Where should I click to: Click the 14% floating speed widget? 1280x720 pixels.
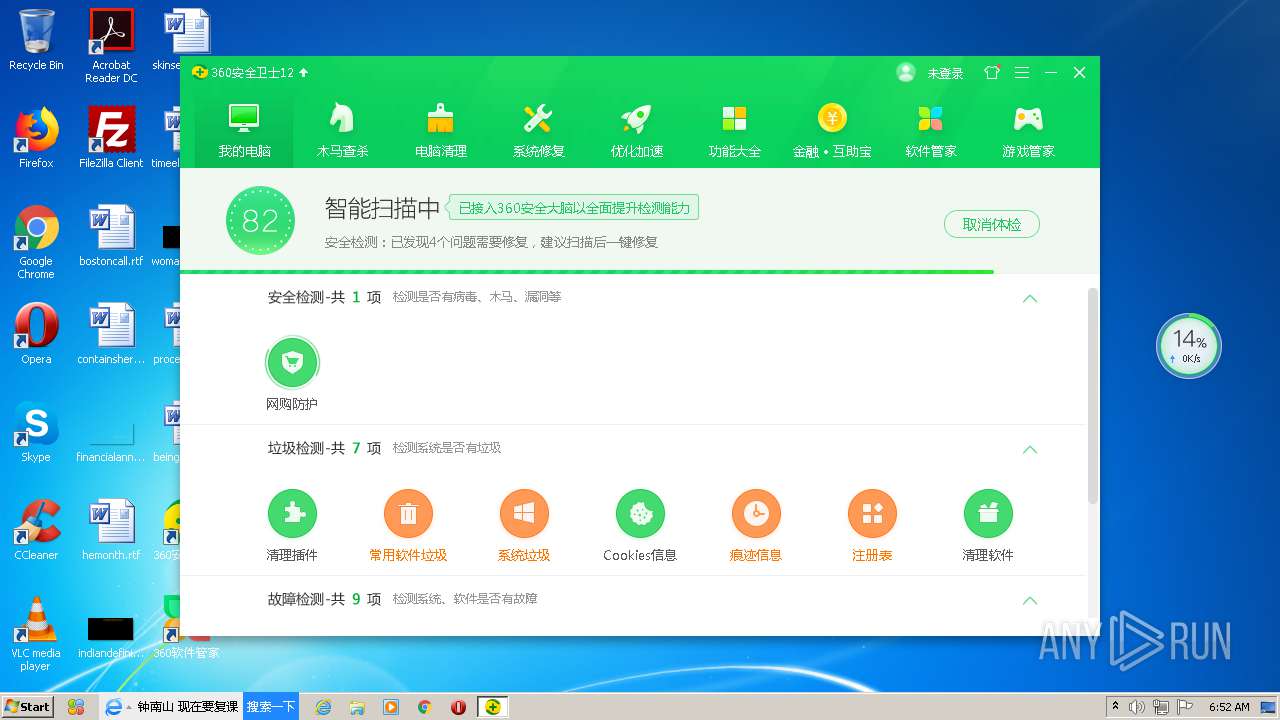pos(1188,346)
